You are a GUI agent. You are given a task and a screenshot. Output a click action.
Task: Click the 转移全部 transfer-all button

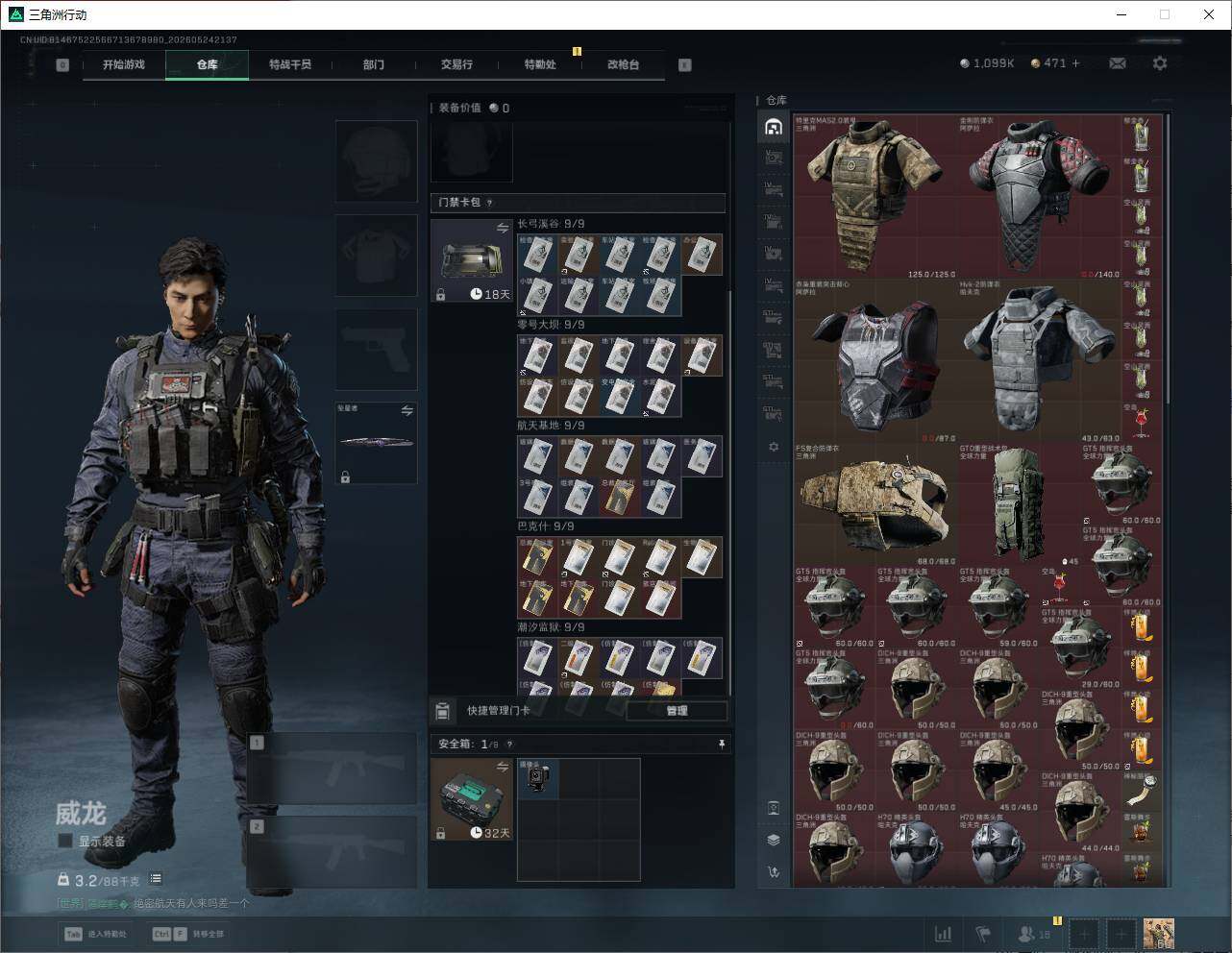click(x=189, y=934)
